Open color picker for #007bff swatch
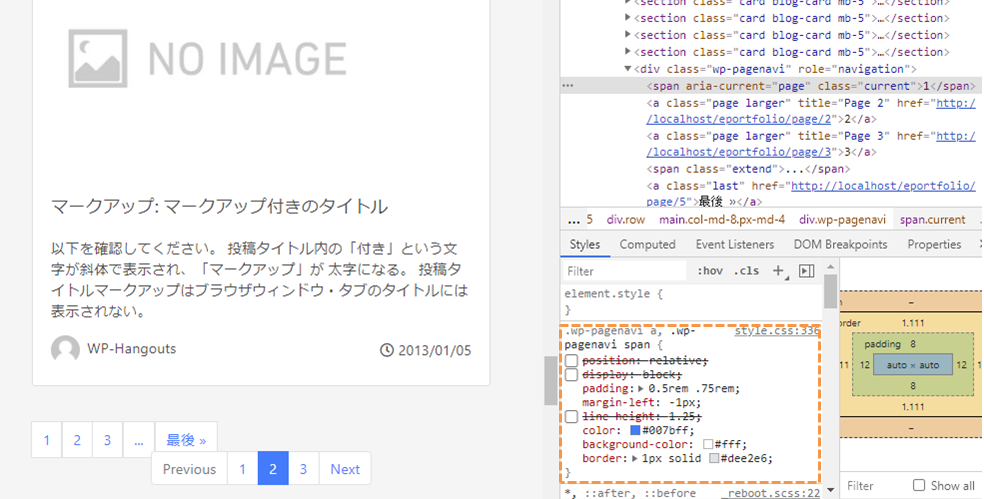The image size is (984, 499). pyautogui.click(x=634, y=431)
